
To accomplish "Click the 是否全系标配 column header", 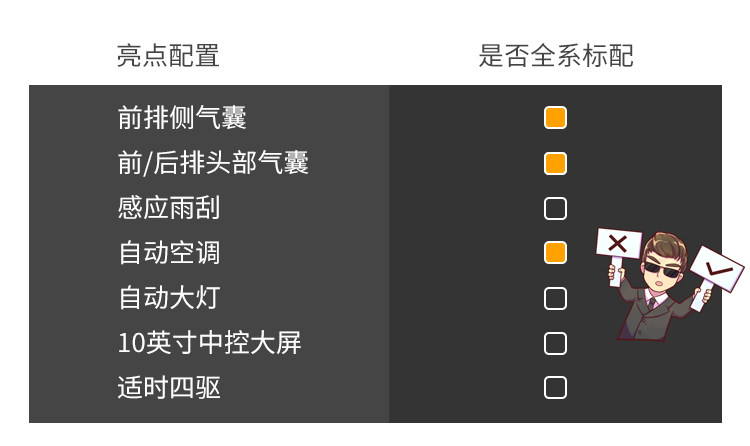I will pos(555,56).
